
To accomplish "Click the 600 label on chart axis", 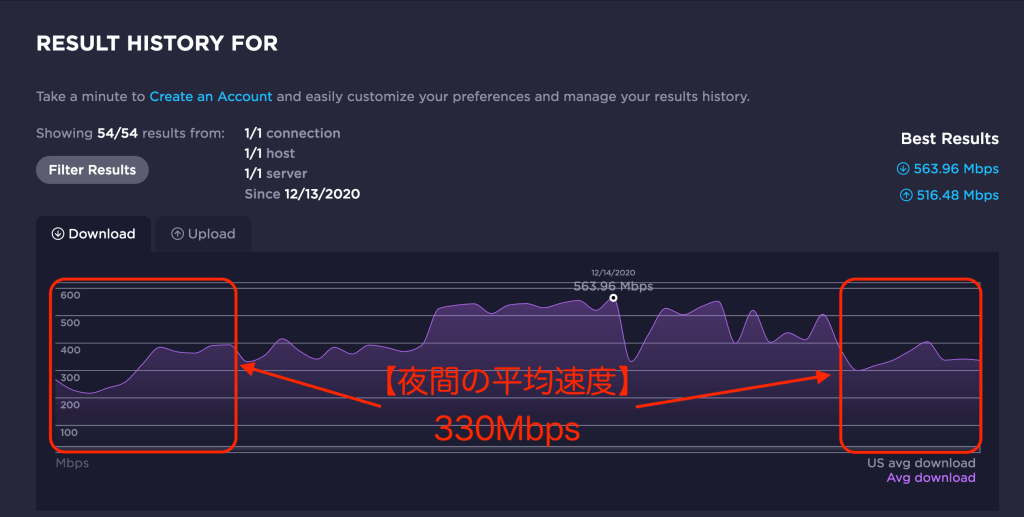I will (69, 295).
